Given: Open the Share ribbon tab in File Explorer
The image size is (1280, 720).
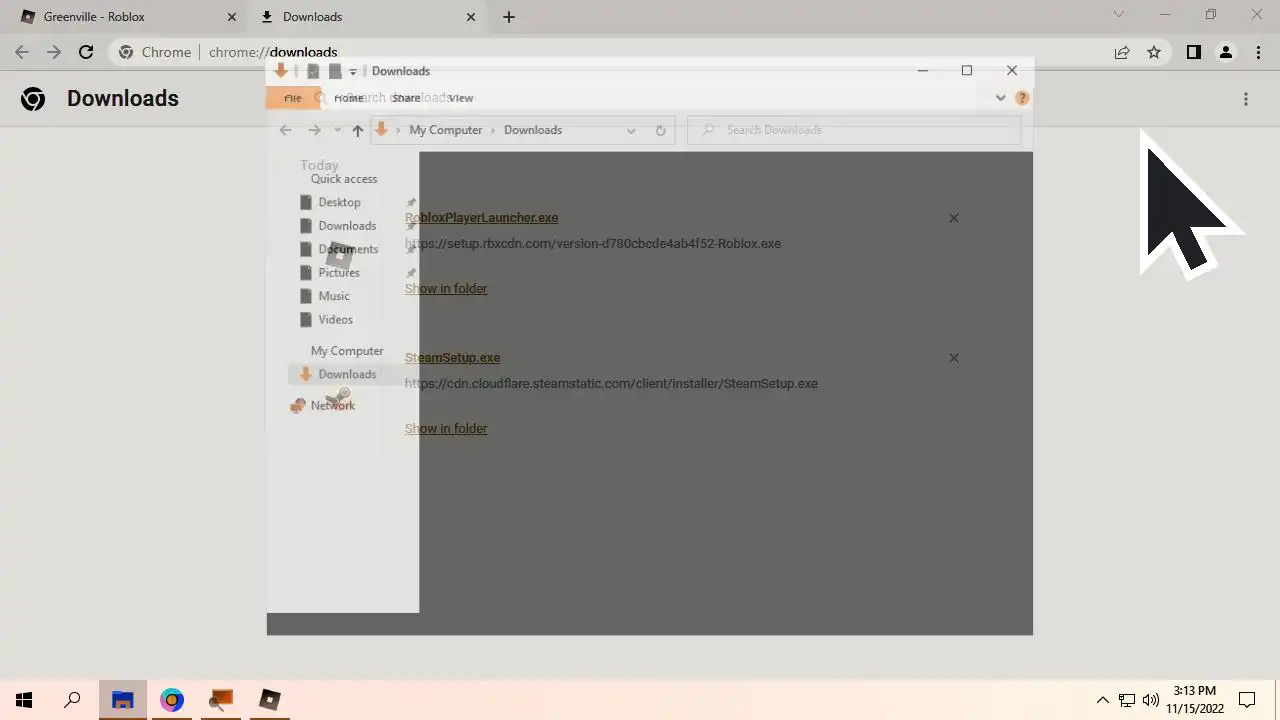Looking at the screenshot, I should click(x=406, y=98).
